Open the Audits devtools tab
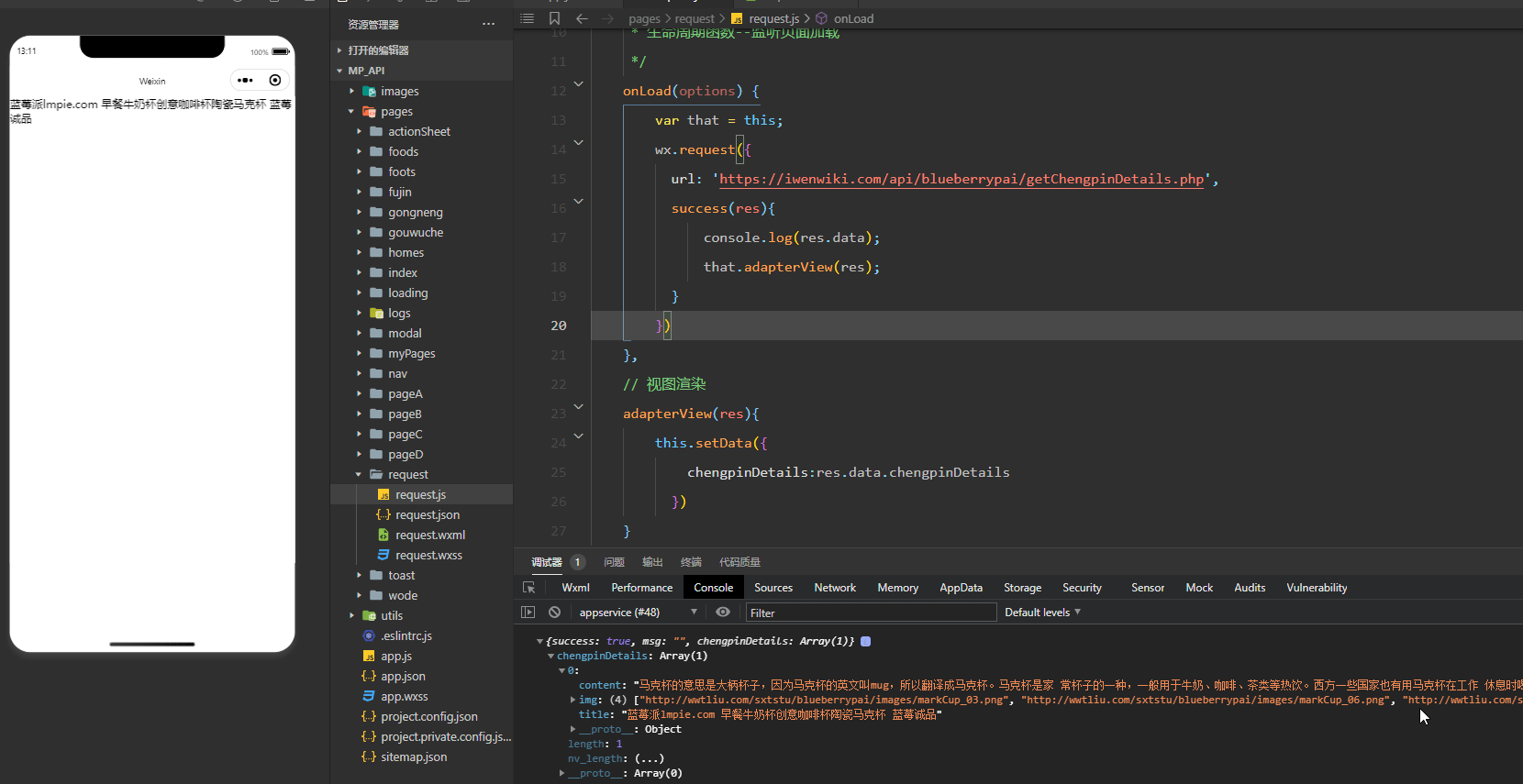This screenshot has height=784, width=1523. coord(1250,588)
